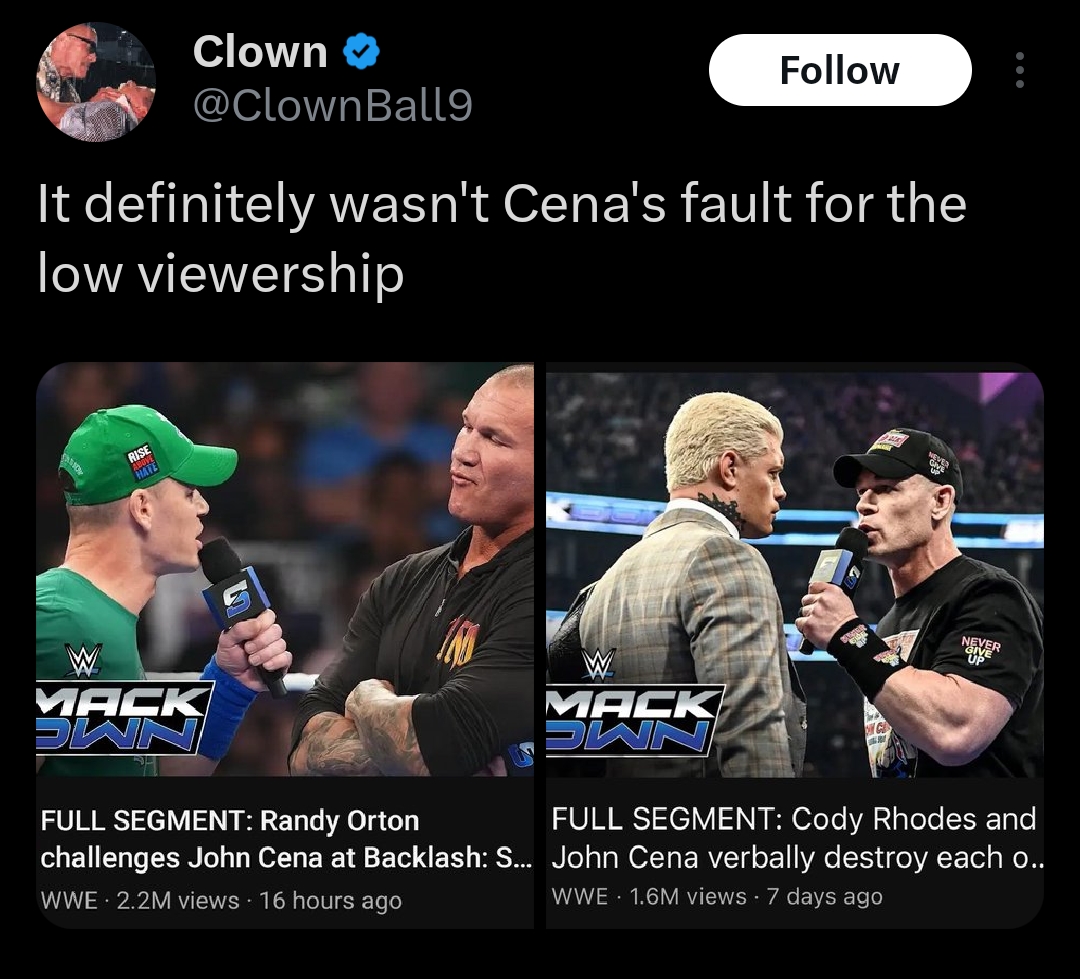The height and width of the screenshot is (979, 1080).
Task: Click the @ClownBall9 handle
Action: click(x=331, y=104)
